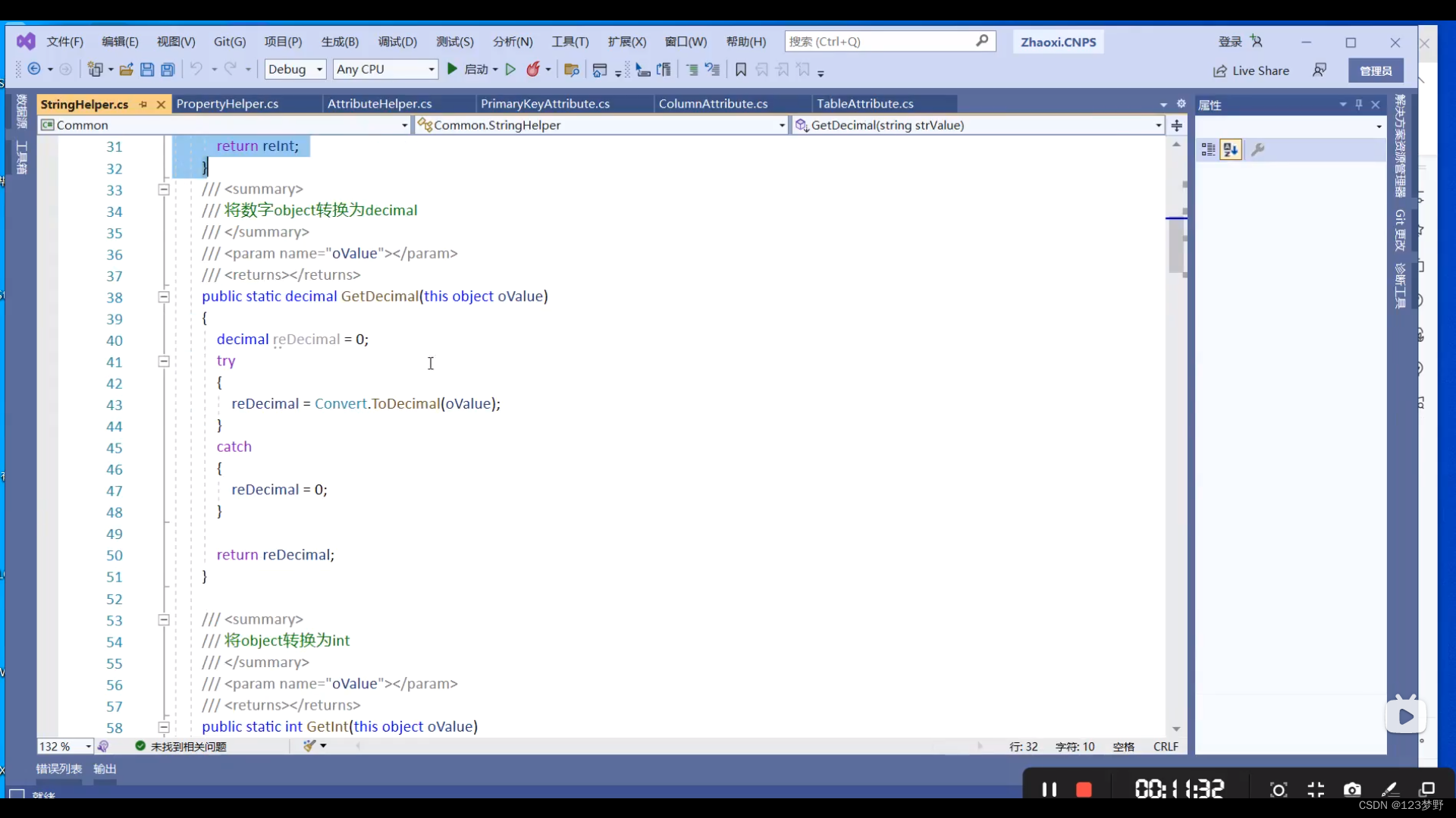Click the feedback person icon near Live Share

click(1319, 71)
